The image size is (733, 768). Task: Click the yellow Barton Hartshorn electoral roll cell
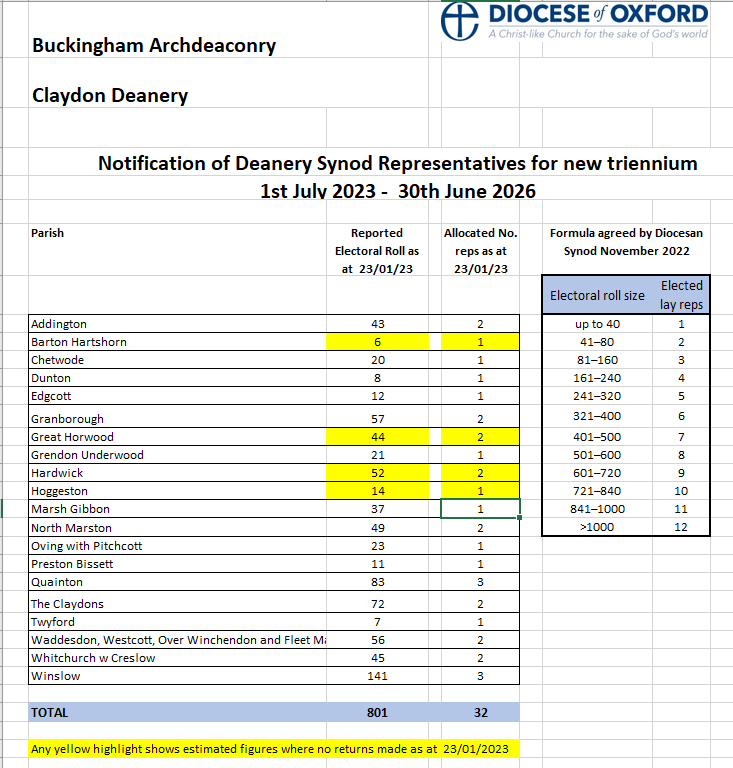coord(377,342)
